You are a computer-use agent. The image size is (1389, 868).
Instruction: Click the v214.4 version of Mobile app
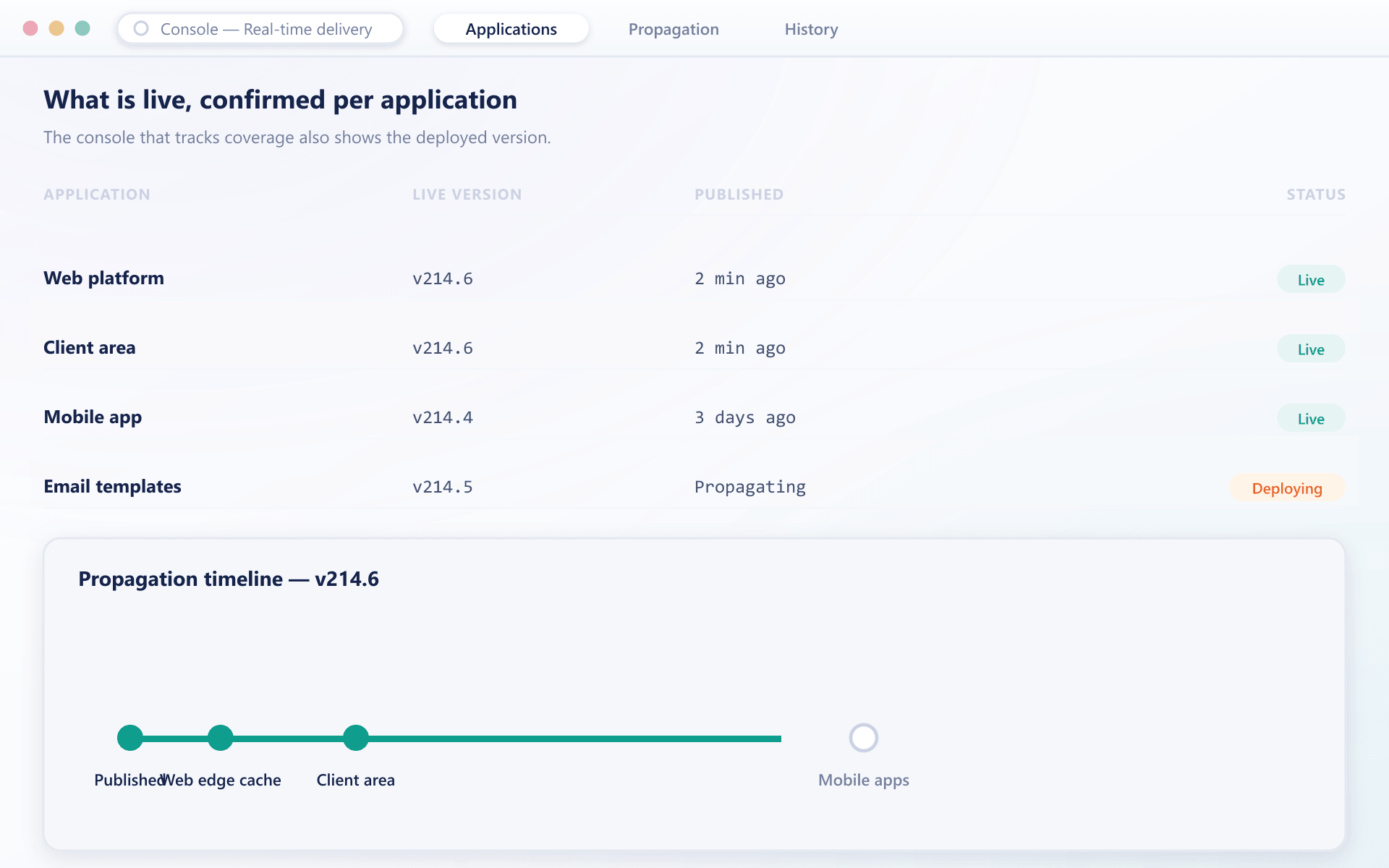pyautogui.click(x=443, y=417)
